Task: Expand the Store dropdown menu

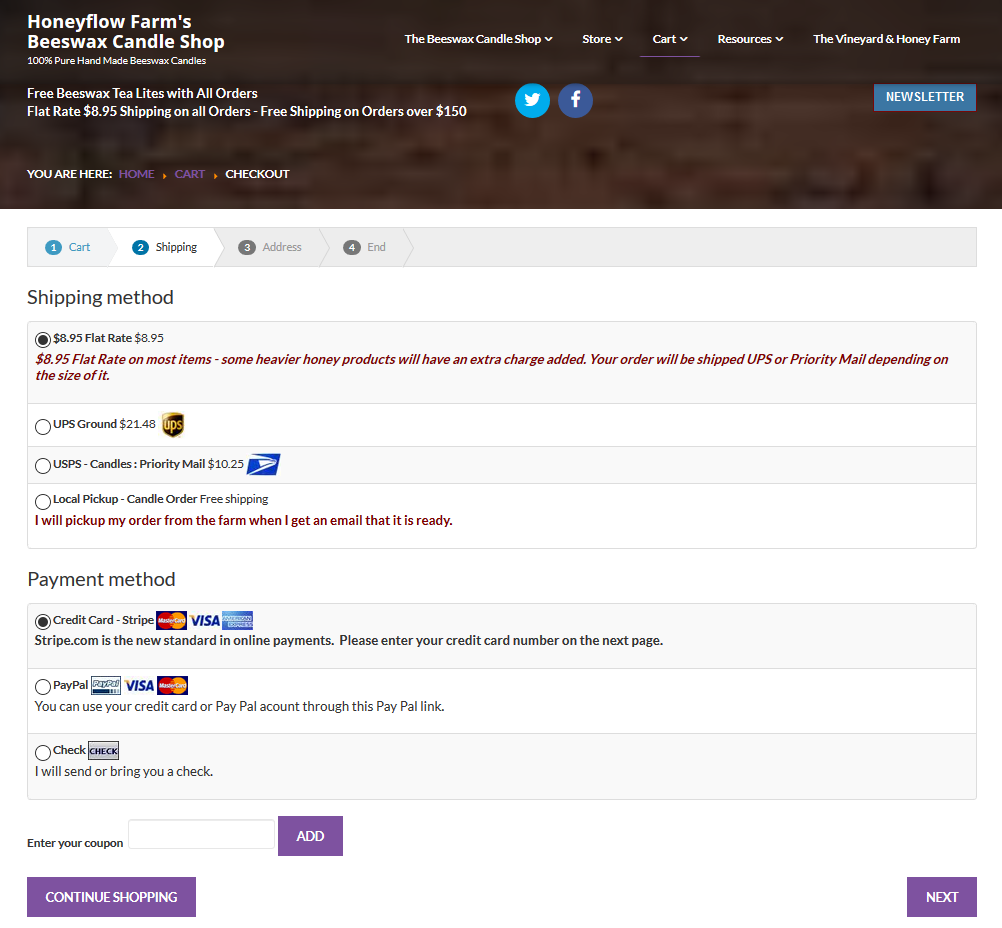Action: point(602,39)
